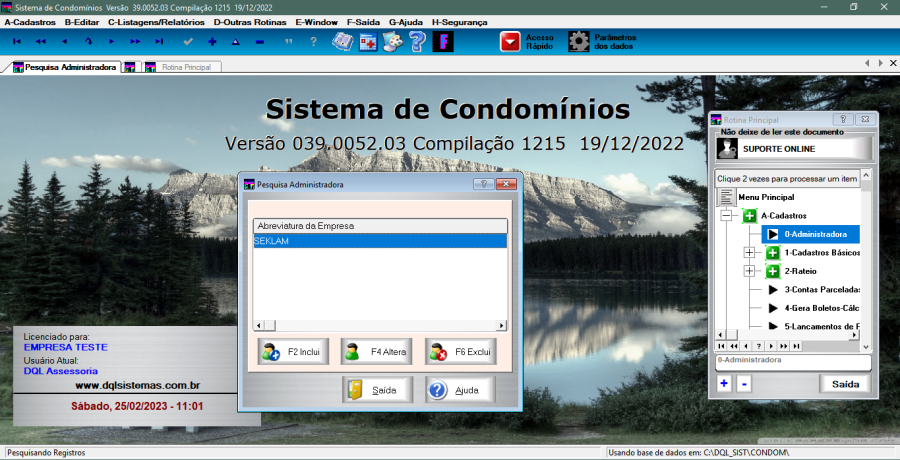
Task: Click the paint palette toolbar icon
Action: click(x=394, y=42)
